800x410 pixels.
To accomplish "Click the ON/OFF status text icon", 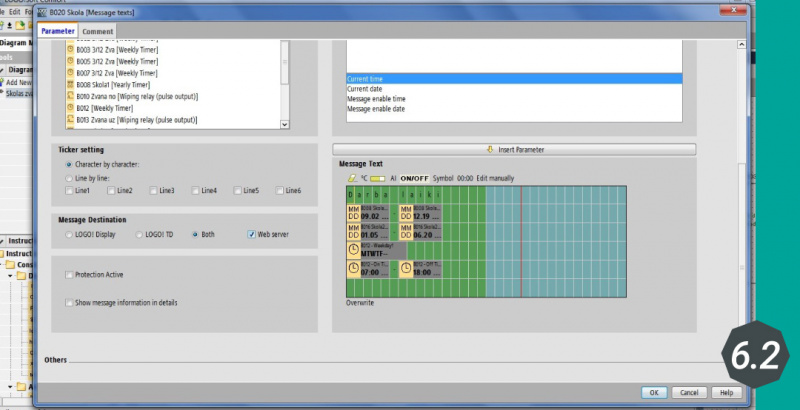I will point(415,177).
